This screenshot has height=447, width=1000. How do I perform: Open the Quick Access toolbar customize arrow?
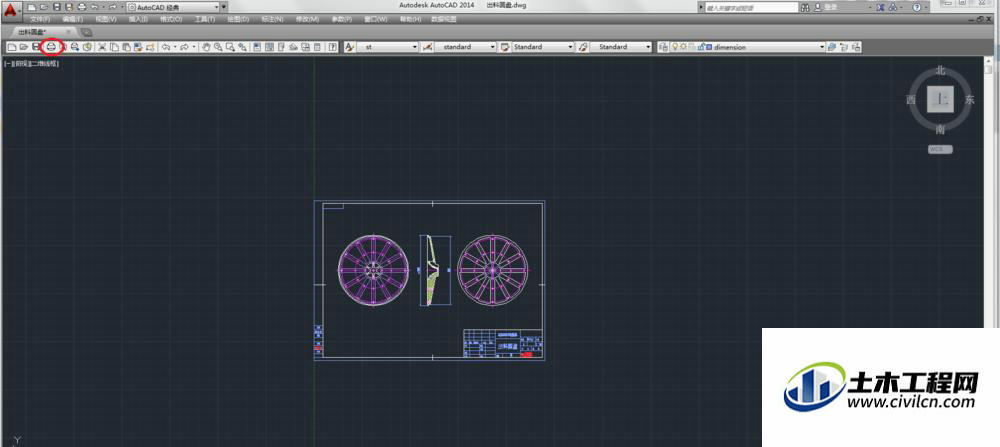(x=224, y=7)
